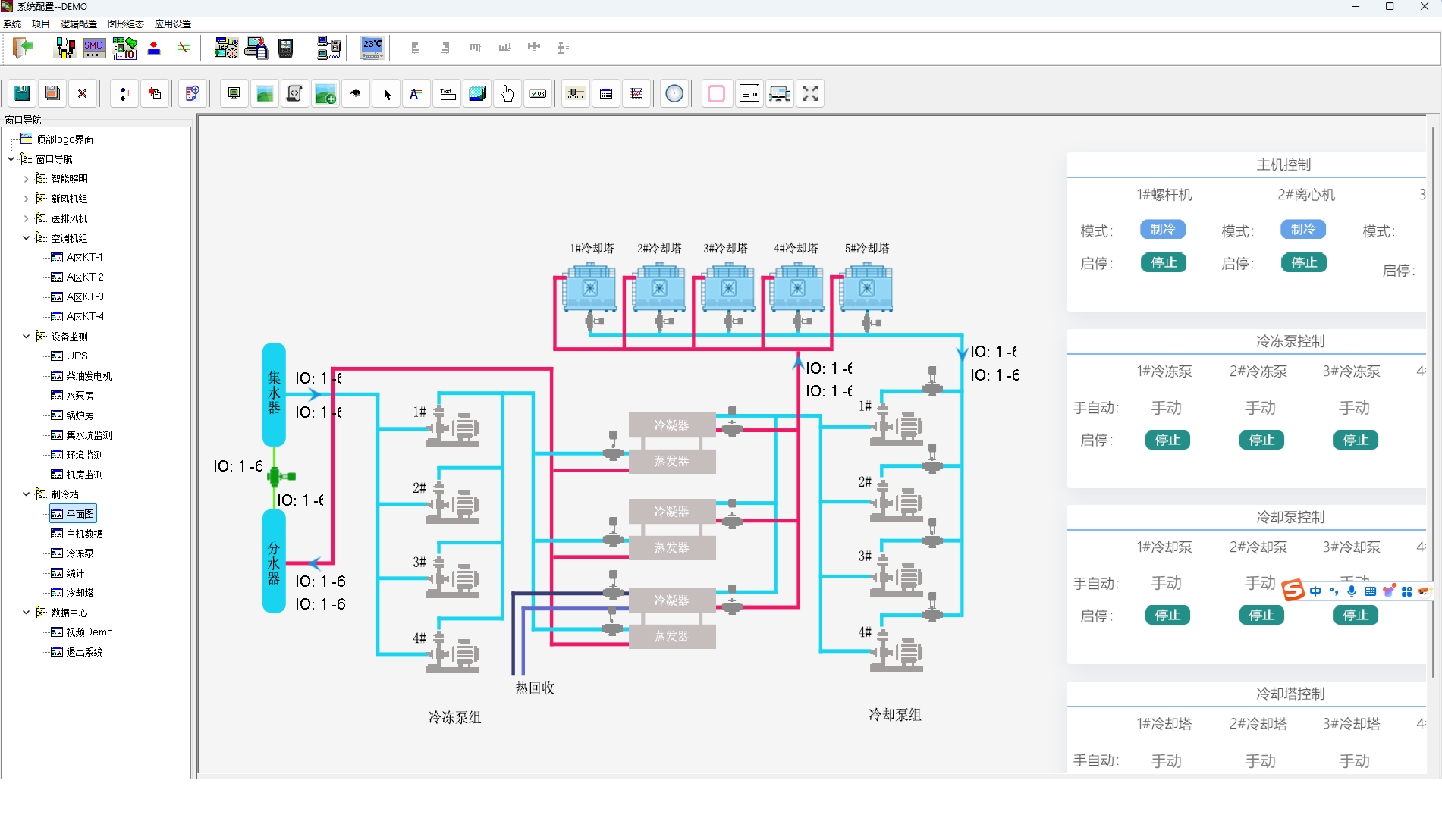Click the eye preview icon
This screenshot has height=840, width=1442.
(x=356, y=93)
